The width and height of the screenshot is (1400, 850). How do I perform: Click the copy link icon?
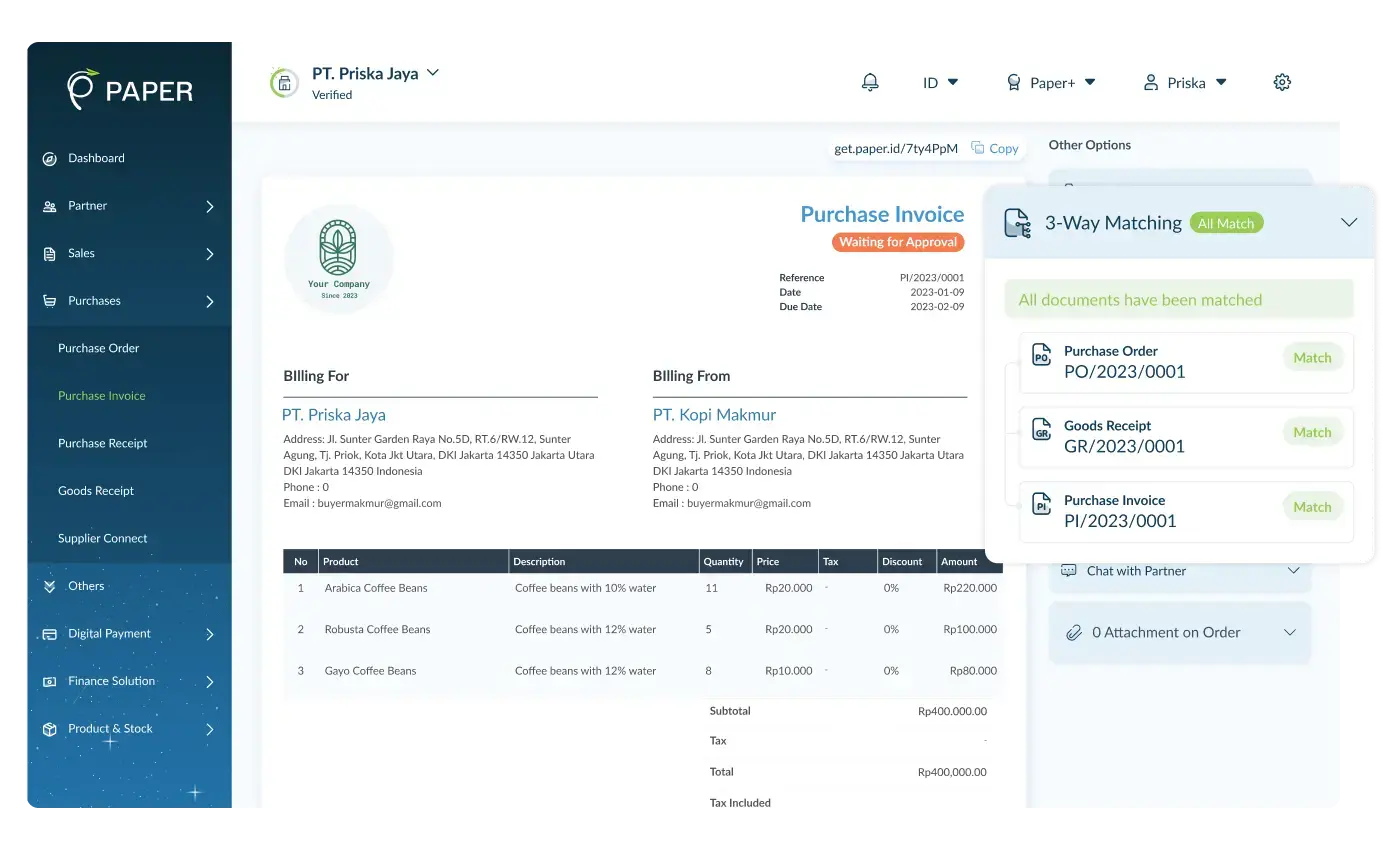pos(978,148)
